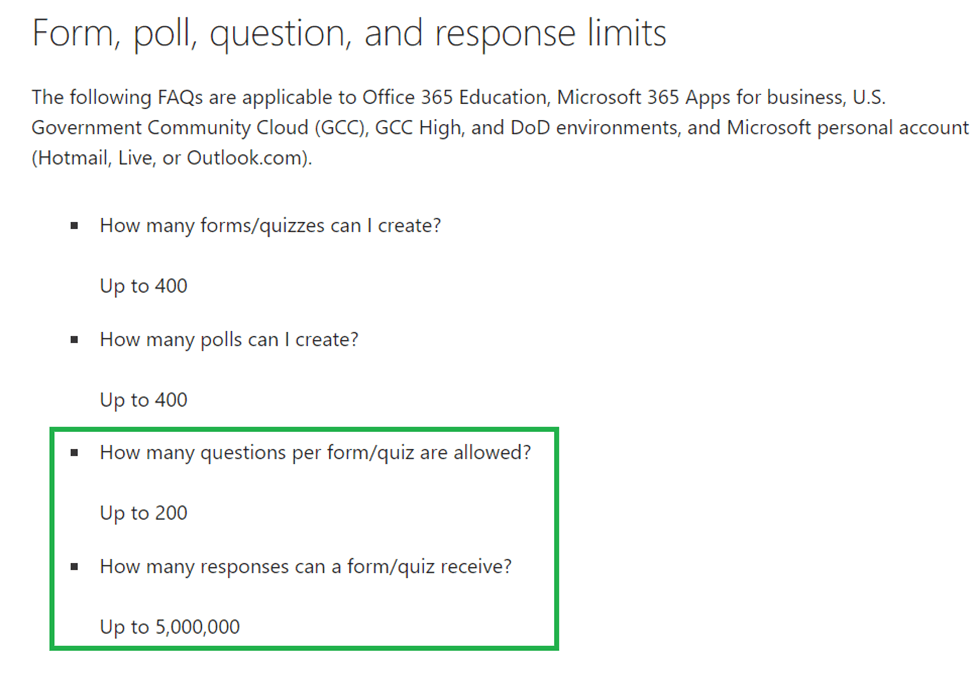Click the 'Up to 5,000,000' answer text
The width and height of the screenshot is (975, 673).
(x=170, y=627)
